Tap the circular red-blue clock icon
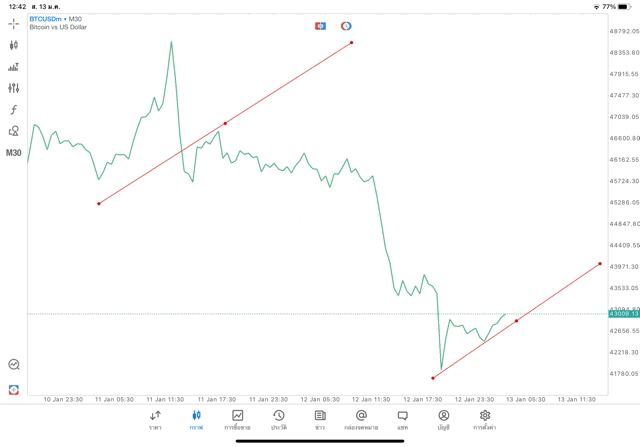The image size is (640, 447). [346, 26]
